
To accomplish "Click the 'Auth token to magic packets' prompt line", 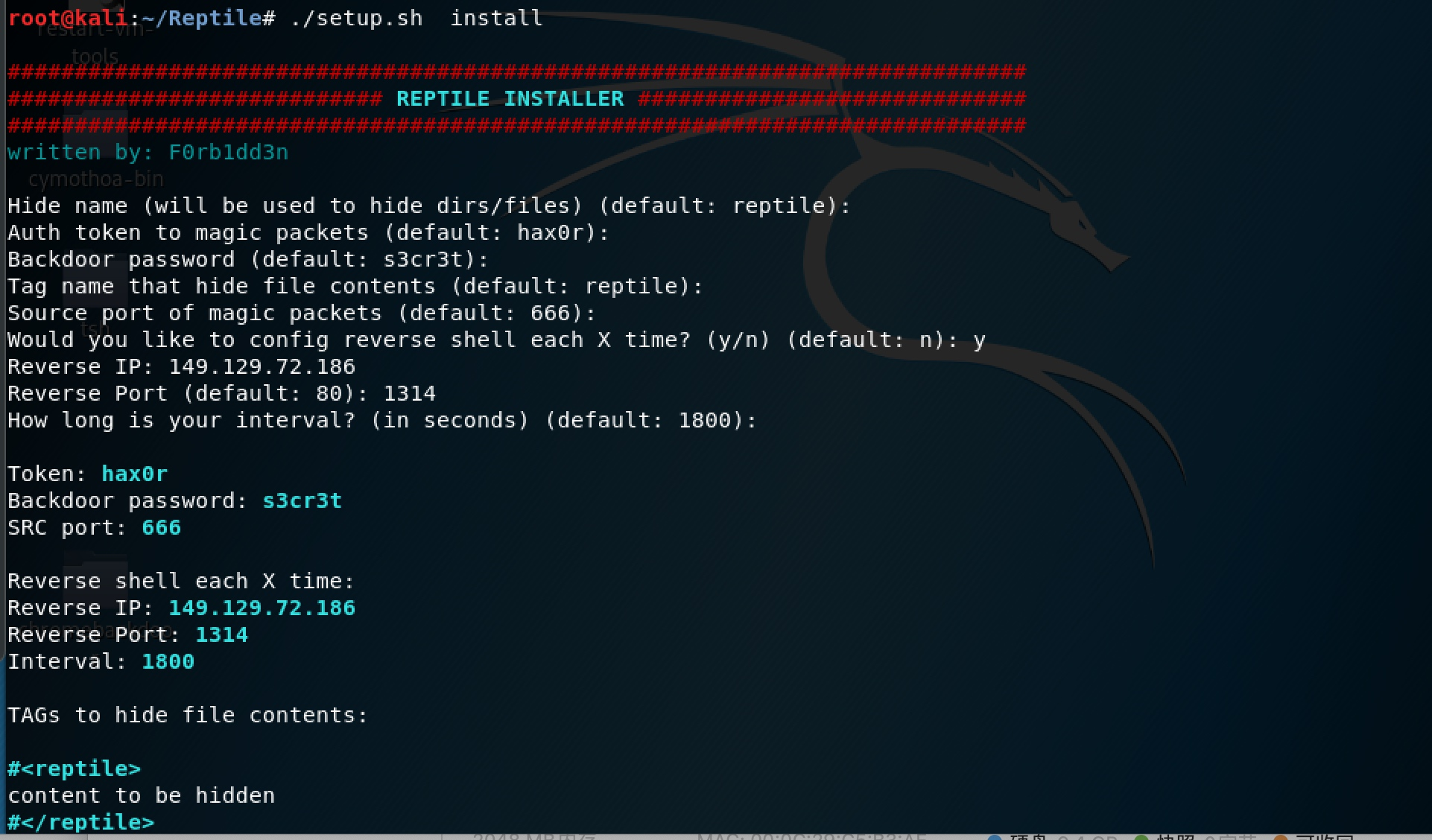I will pos(308,232).
